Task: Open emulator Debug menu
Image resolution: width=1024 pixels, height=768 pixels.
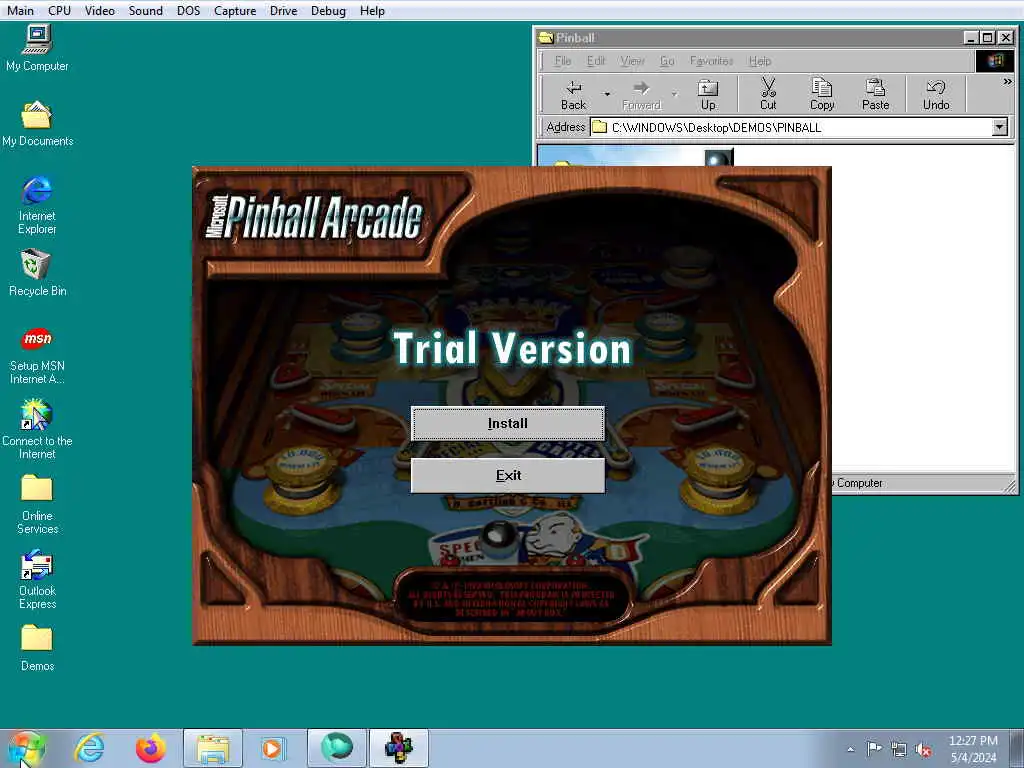Action: (328, 10)
